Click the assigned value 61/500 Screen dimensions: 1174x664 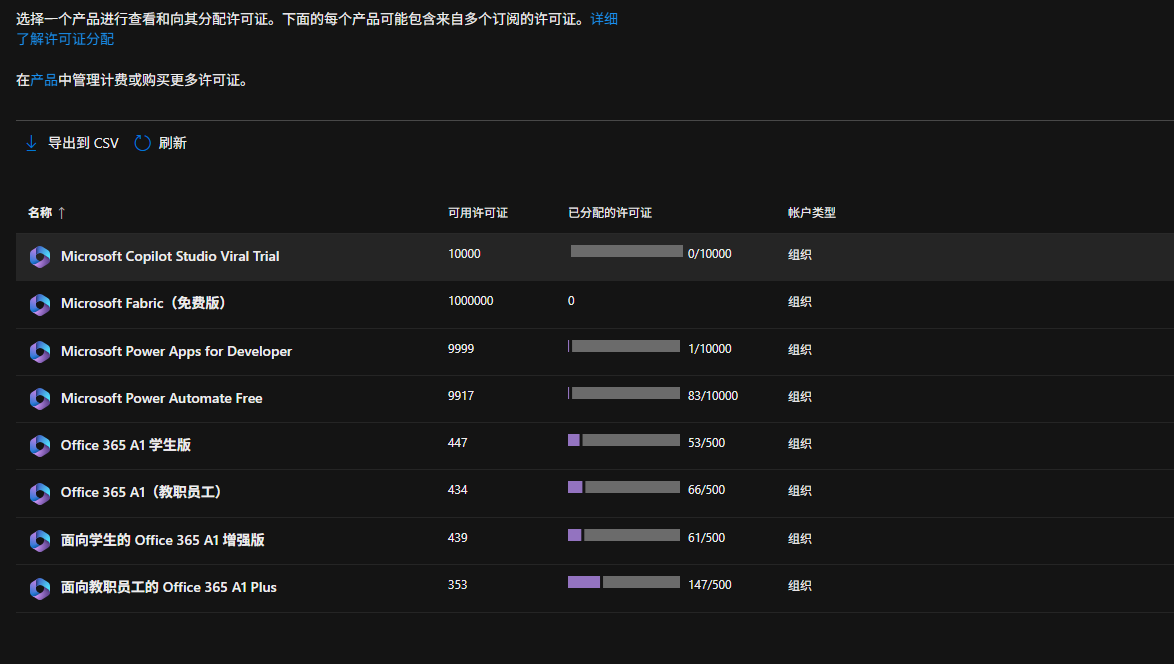pos(706,537)
